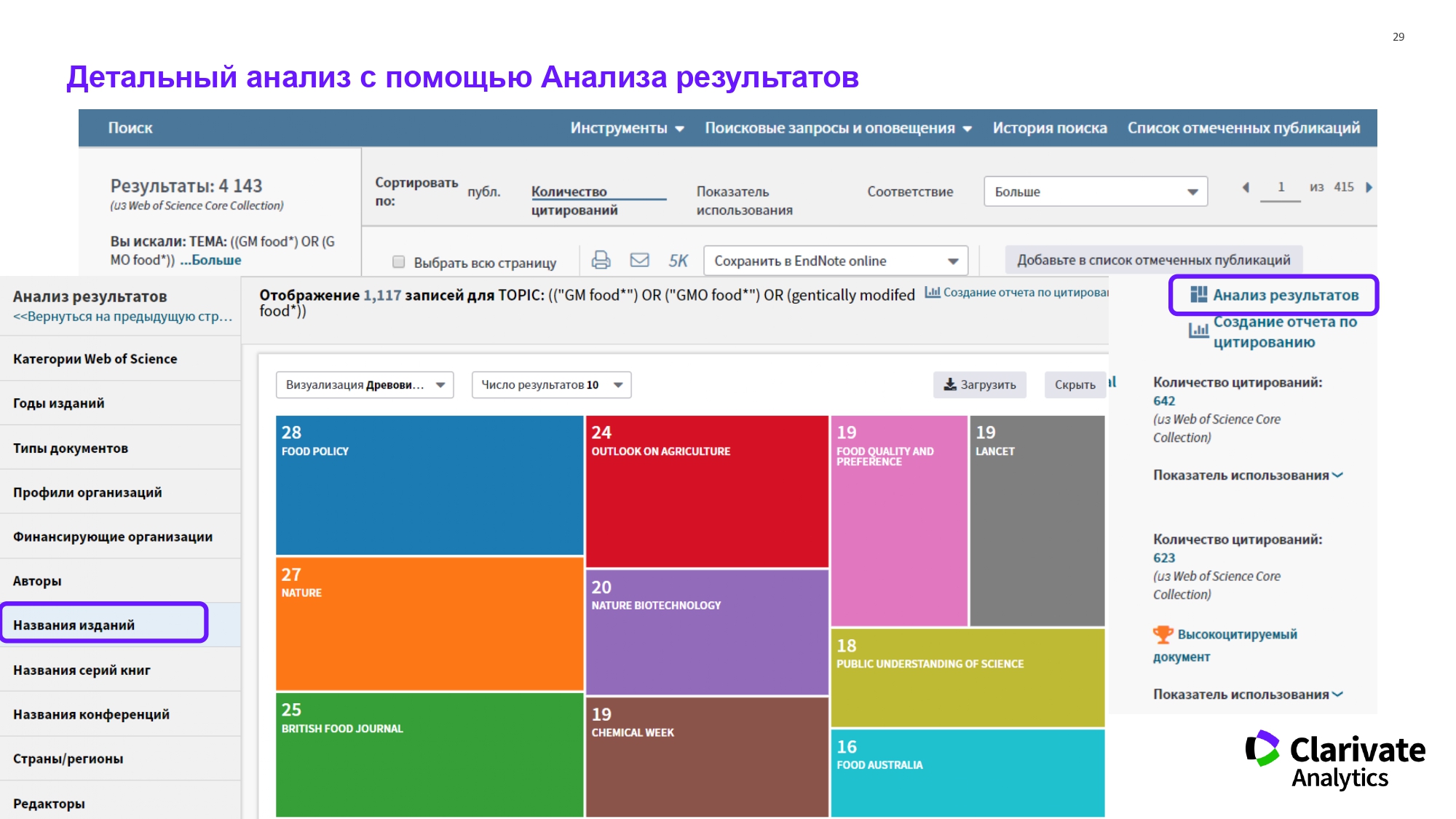Select Авторы analysis field

[x=120, y=581]
